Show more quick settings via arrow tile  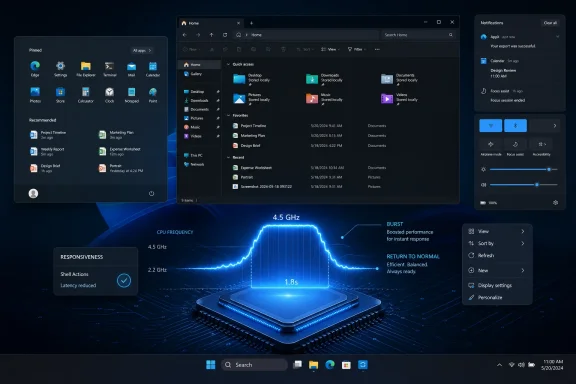pos(555,126)
